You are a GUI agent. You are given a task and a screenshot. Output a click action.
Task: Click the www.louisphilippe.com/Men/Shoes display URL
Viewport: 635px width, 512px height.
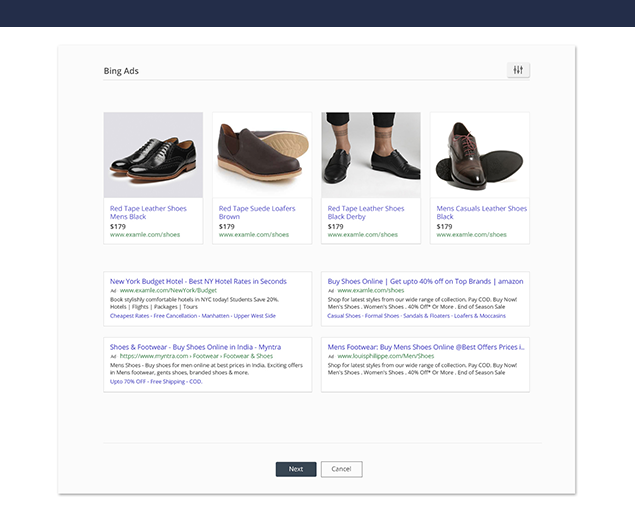coord(386,356)
